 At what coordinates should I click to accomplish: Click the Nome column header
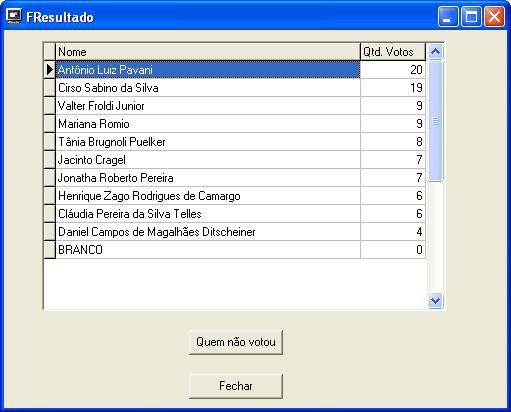(x=208, y=52)
